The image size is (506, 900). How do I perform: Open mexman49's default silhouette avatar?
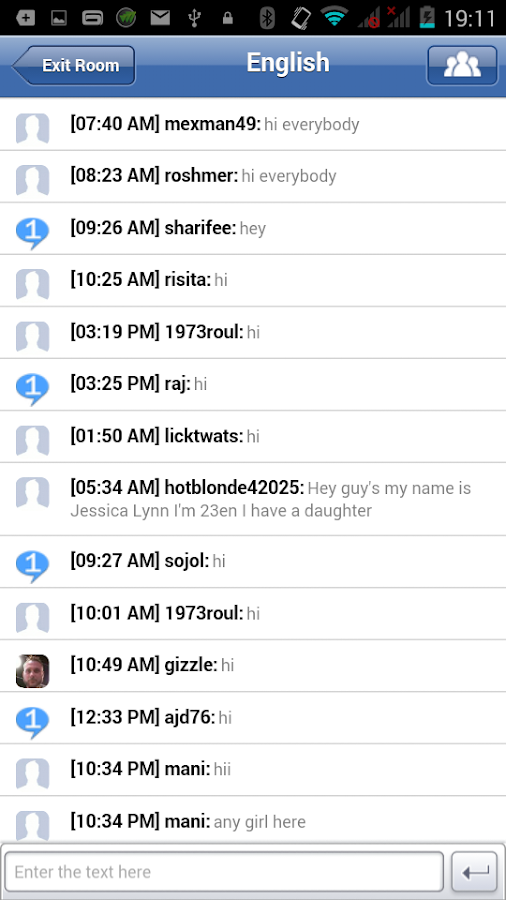(32, 128)
